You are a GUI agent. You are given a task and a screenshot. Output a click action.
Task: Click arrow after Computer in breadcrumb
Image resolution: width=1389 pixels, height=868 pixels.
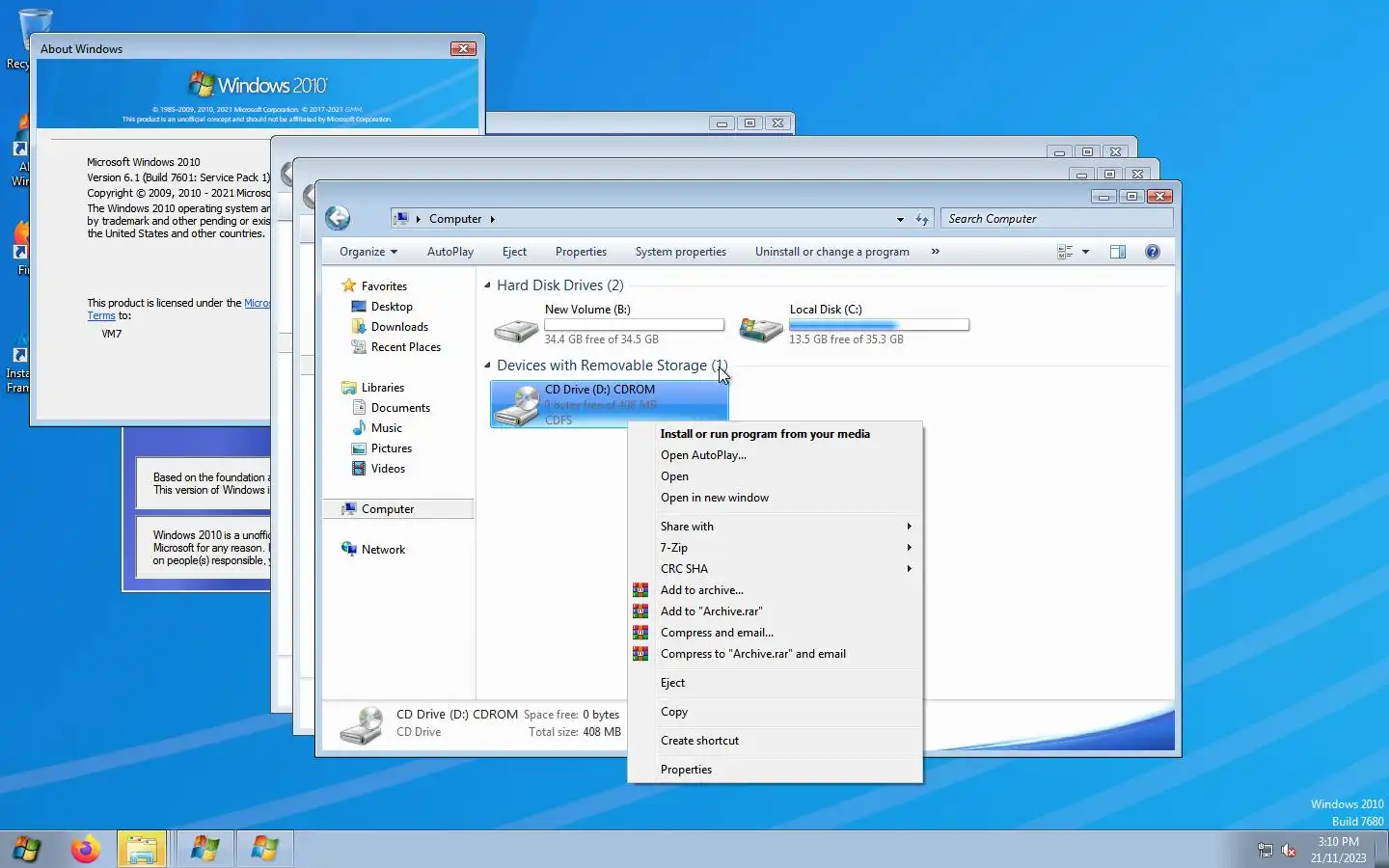pyautogui.click(x=492, y=219)
